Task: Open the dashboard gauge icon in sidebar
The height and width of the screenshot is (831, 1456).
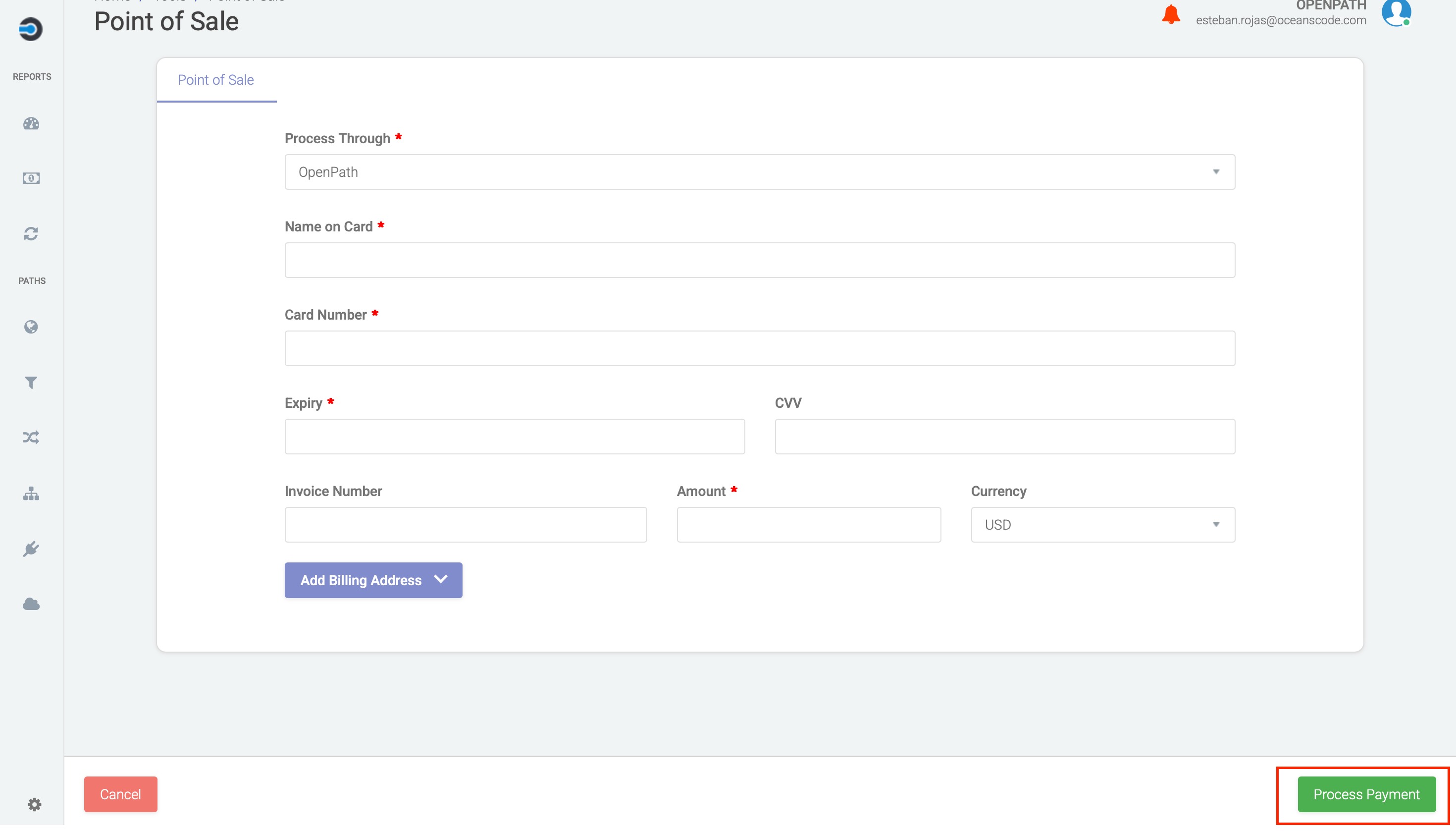Action: pyautogui.click(x=31, y=123)
